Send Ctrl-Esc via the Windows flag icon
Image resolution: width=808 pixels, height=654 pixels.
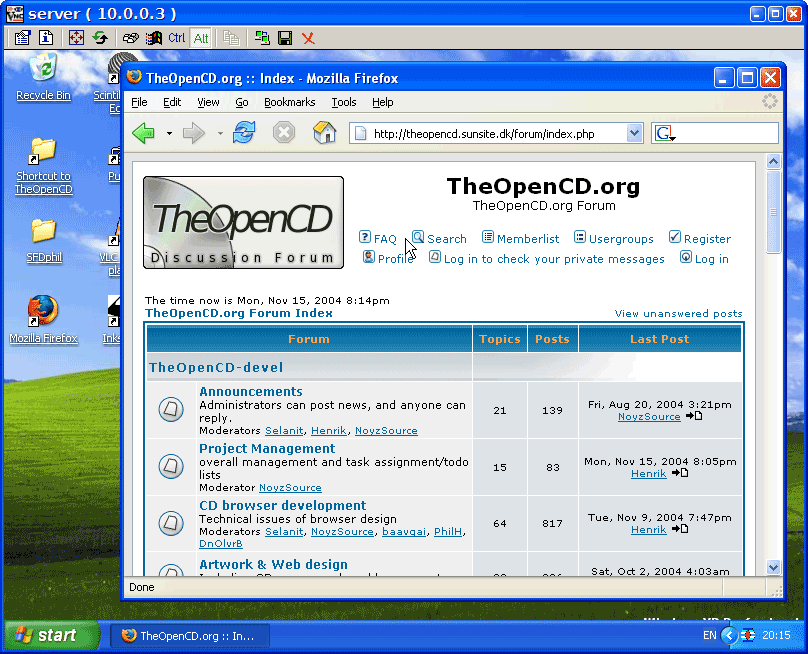(x=154, y=38)
